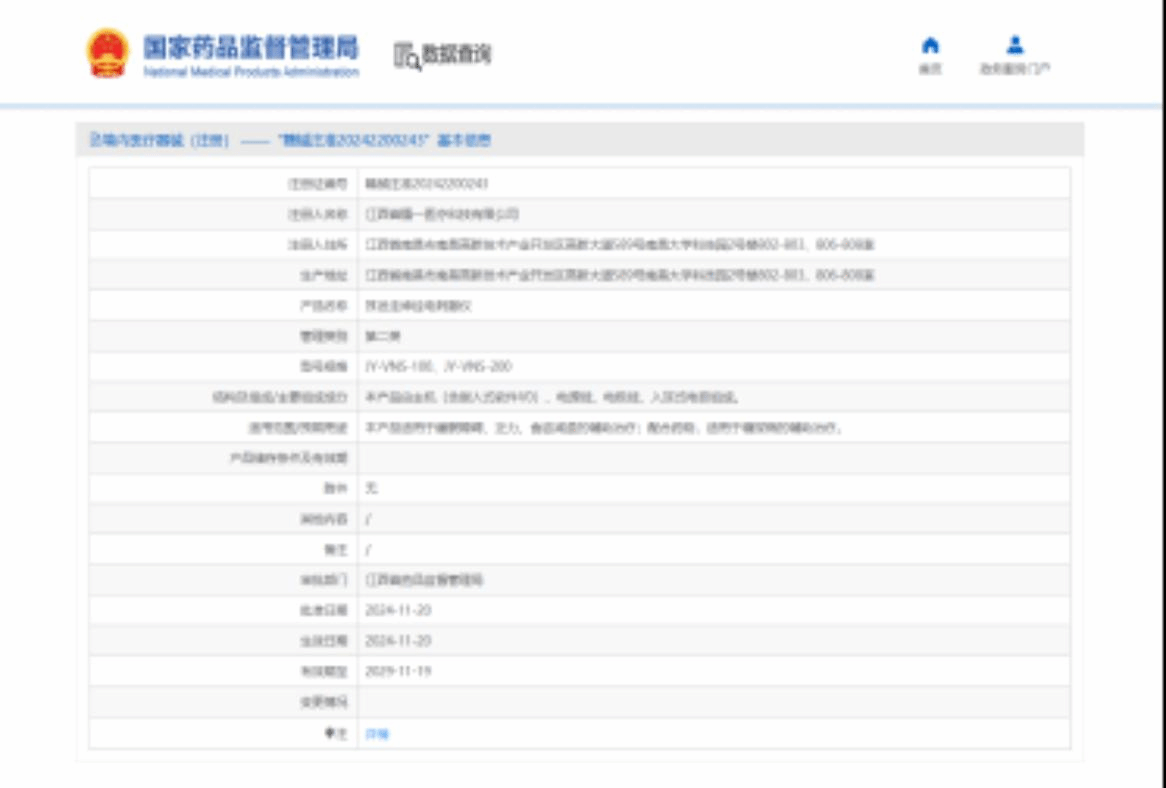This screenshot has height=788, width=1166.
Task: Click the 国家药品监督管理局 site title
Action: 250,48
